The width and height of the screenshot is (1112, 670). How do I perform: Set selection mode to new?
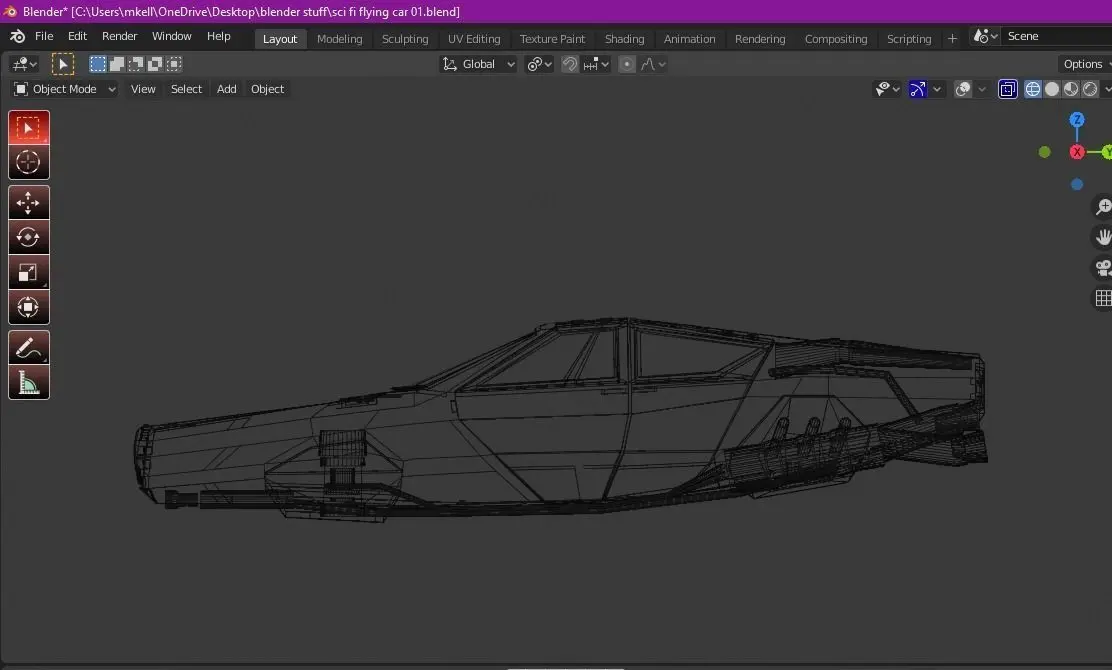pyautogui.click(x=98, y=65)
